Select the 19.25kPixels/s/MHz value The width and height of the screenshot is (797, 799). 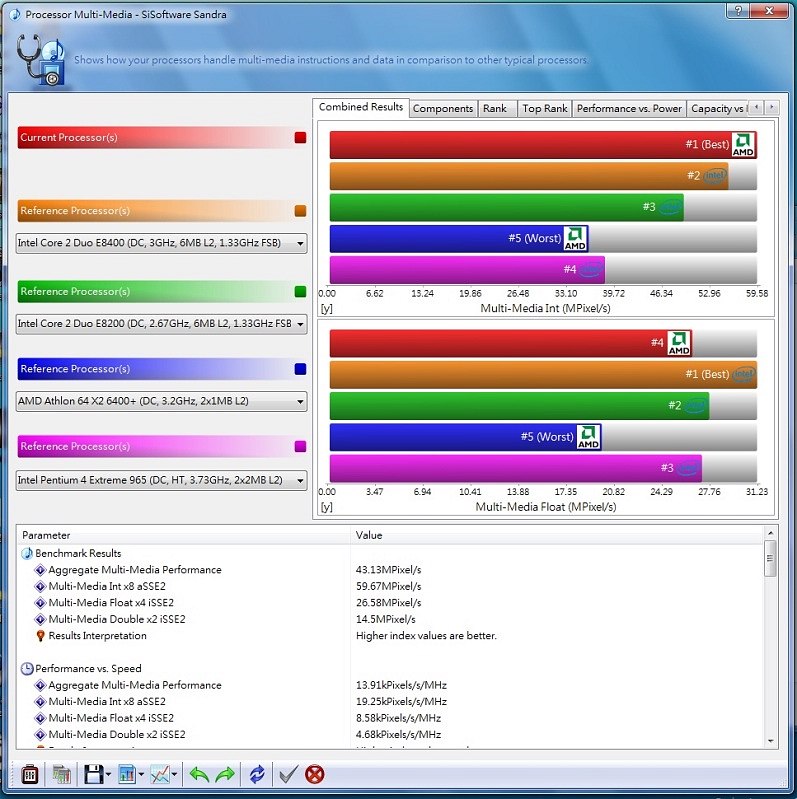click(401, 702)
